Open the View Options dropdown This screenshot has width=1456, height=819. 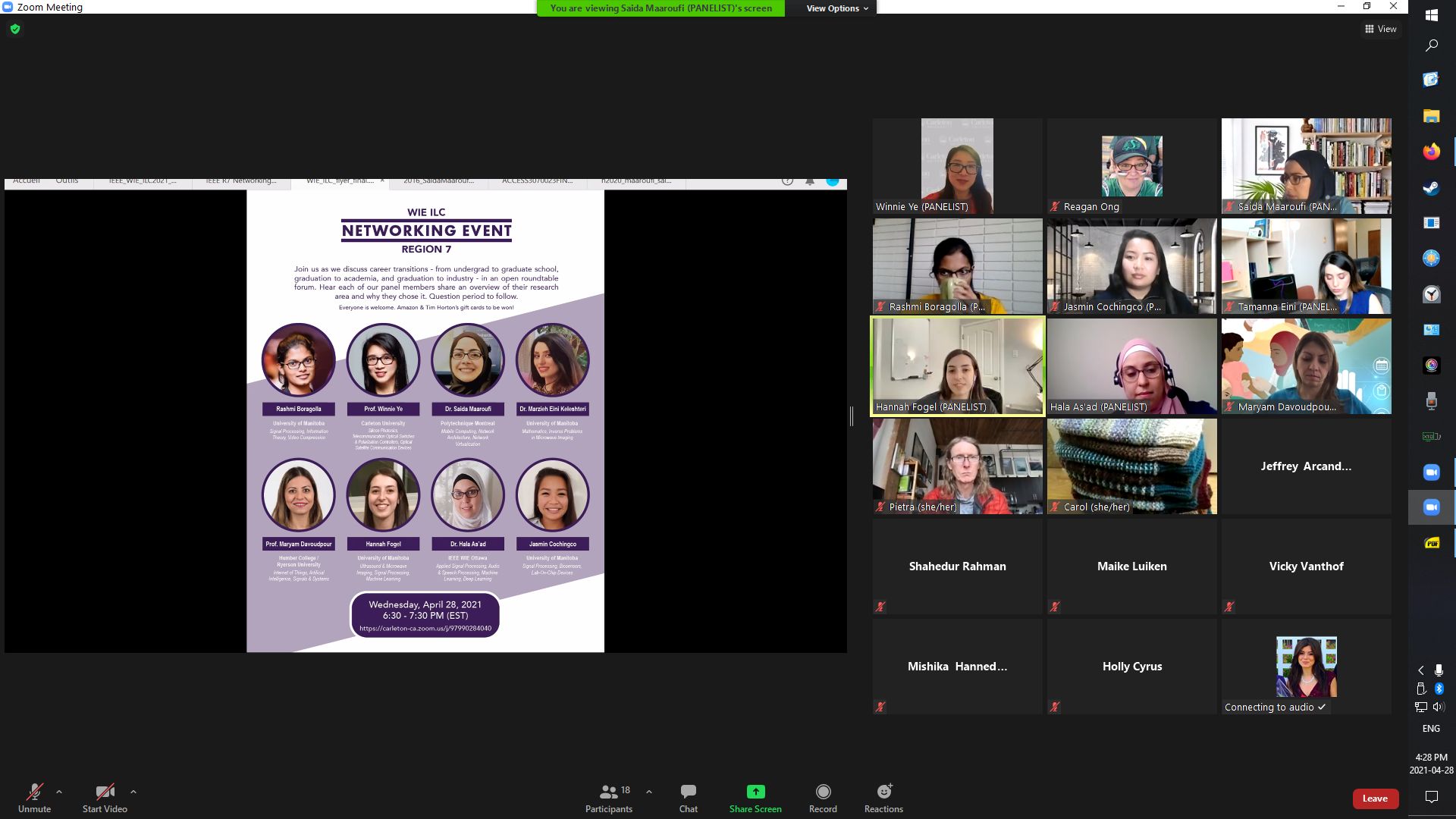click(836, 8)
